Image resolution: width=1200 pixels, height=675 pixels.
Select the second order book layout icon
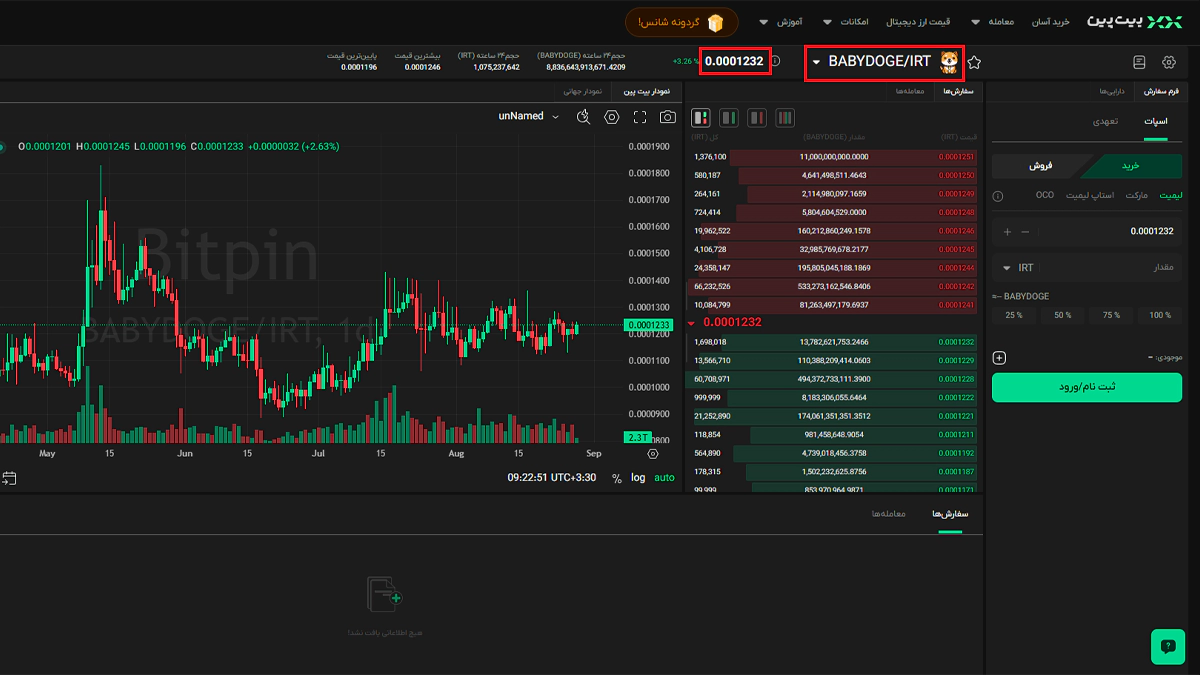729,117
